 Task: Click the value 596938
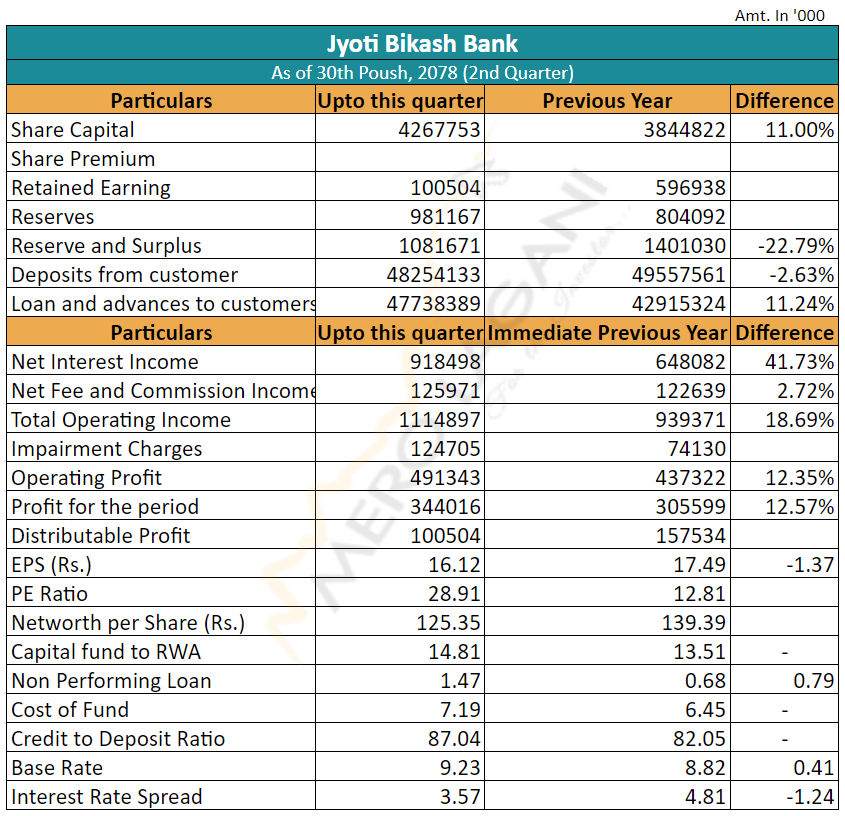690,188
